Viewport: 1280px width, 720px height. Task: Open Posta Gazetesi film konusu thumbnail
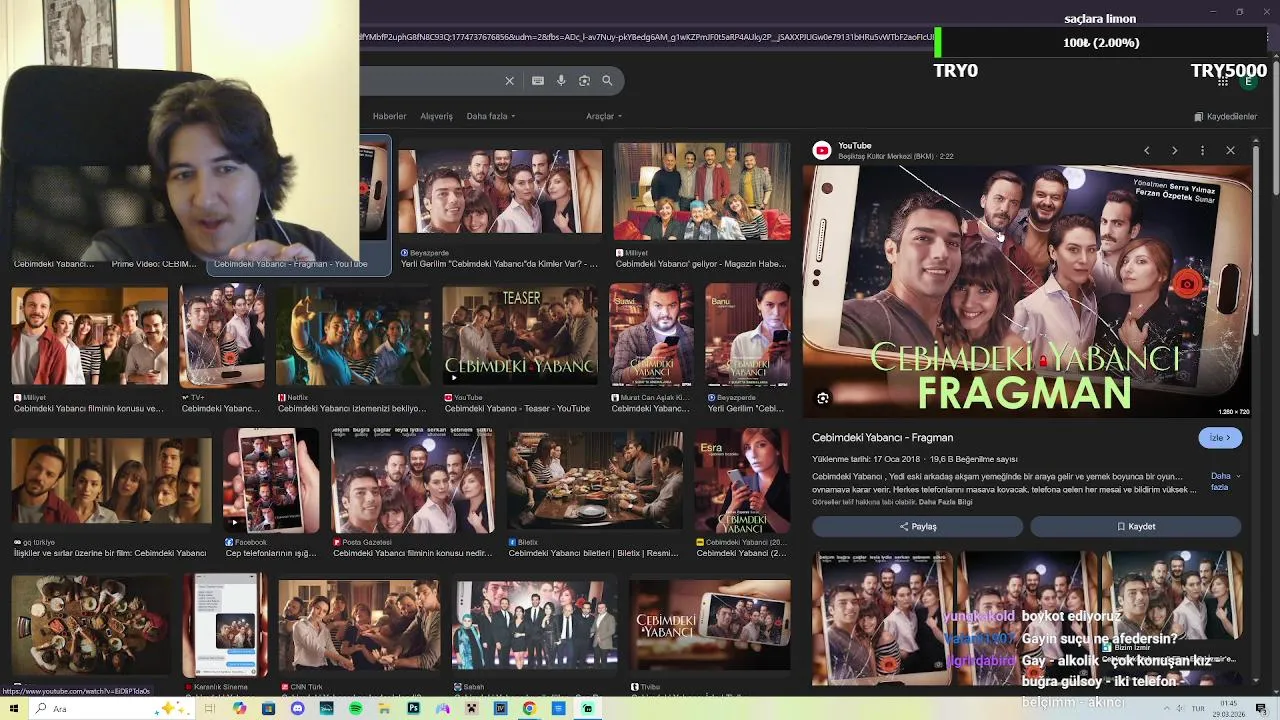tap(413, 481)
